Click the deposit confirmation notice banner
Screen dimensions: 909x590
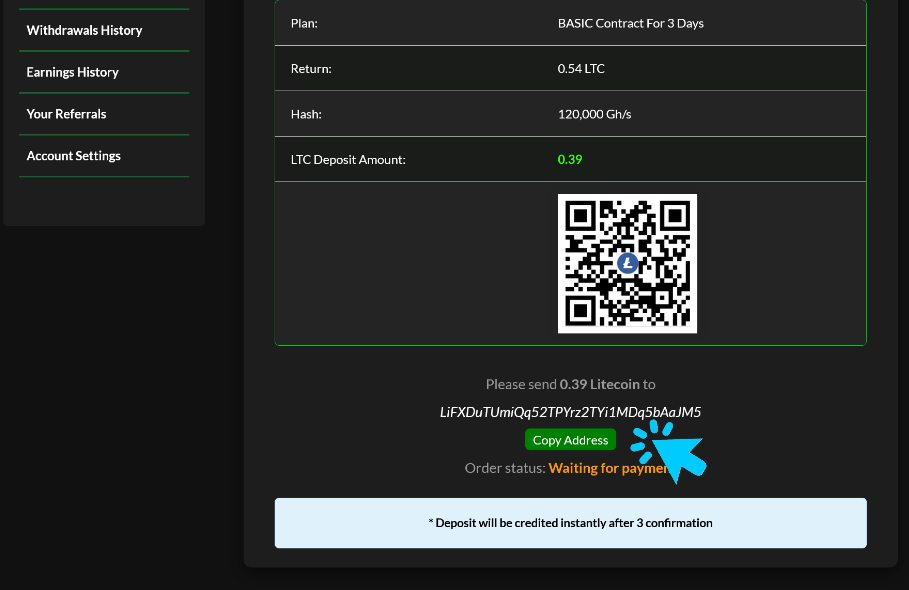(x=570, y=522)
